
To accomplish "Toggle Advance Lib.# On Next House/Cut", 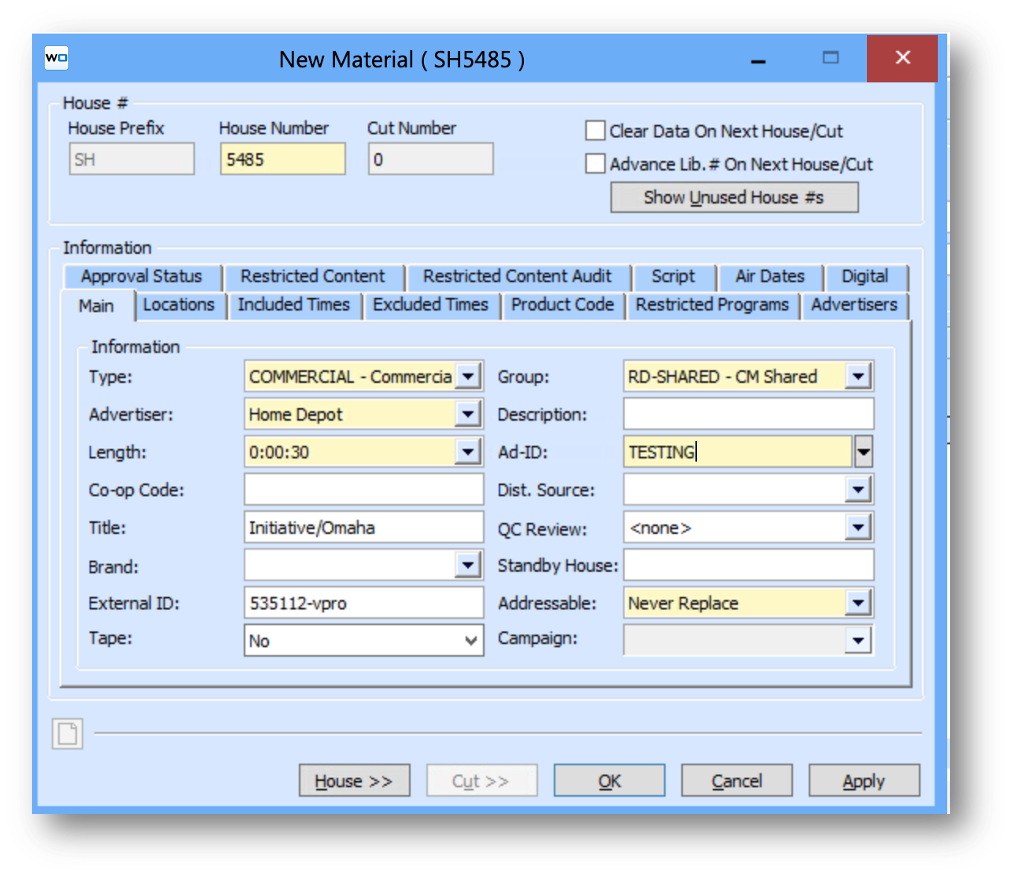I will point(595,163).
